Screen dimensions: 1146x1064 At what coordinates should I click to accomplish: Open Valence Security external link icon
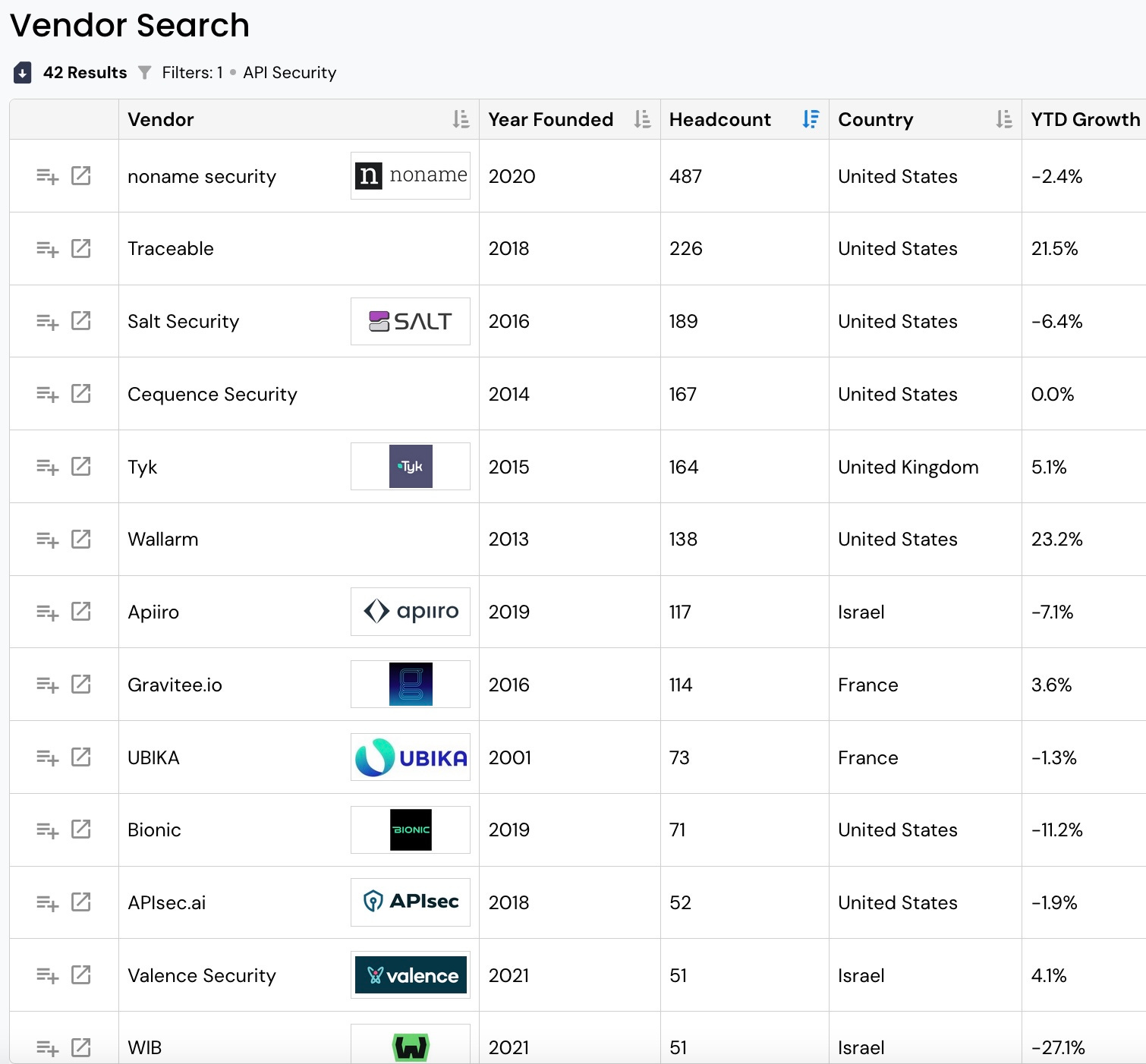[x=80, y=975]
